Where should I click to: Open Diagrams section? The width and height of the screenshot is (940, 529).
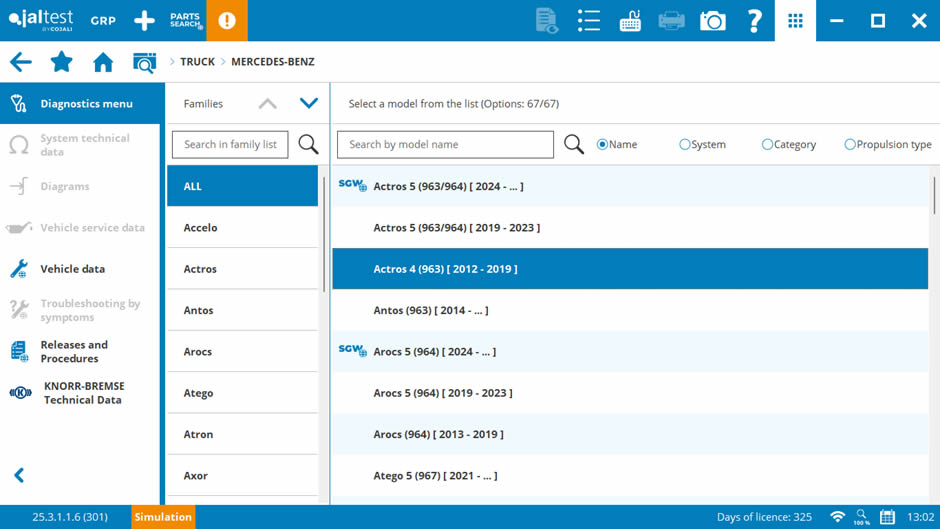pos(80,187)
